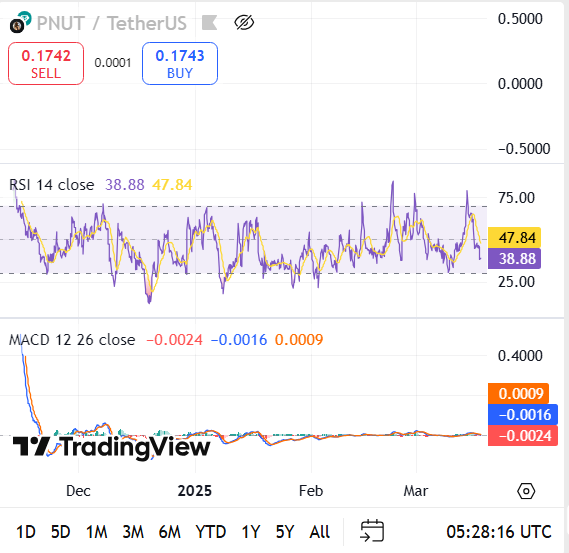Click the Mar label on time axis
Screen dimensions: 569x553
(416, 491)
